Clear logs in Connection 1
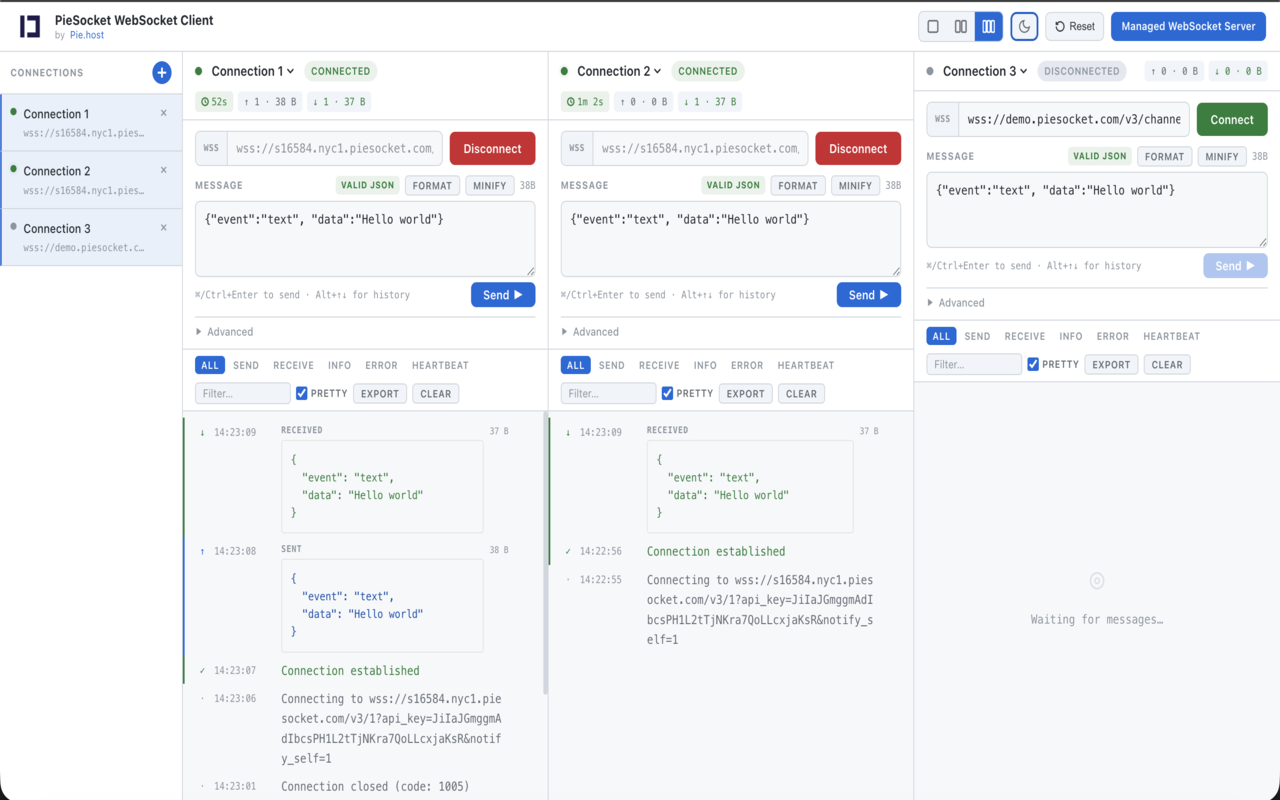 [x=436, y=394]
